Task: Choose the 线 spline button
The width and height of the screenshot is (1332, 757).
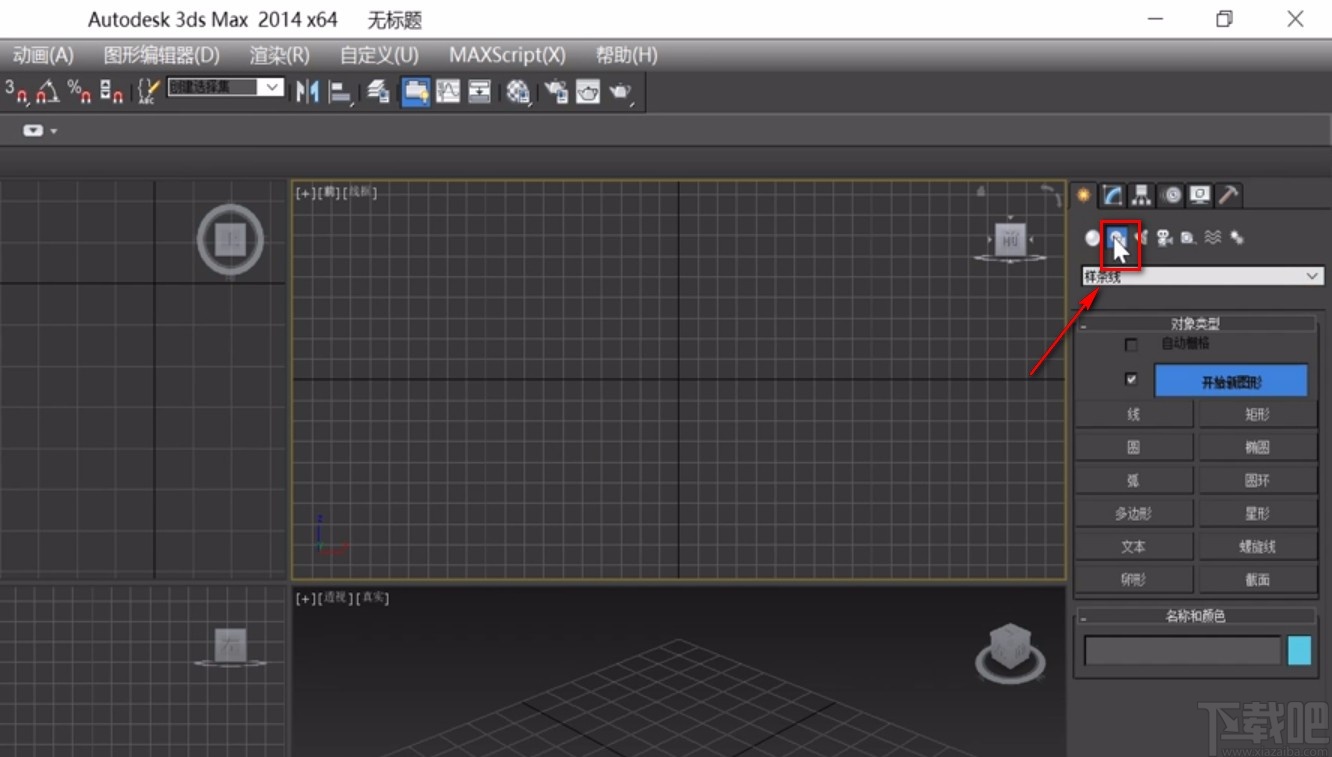Action: [1134, 414]
